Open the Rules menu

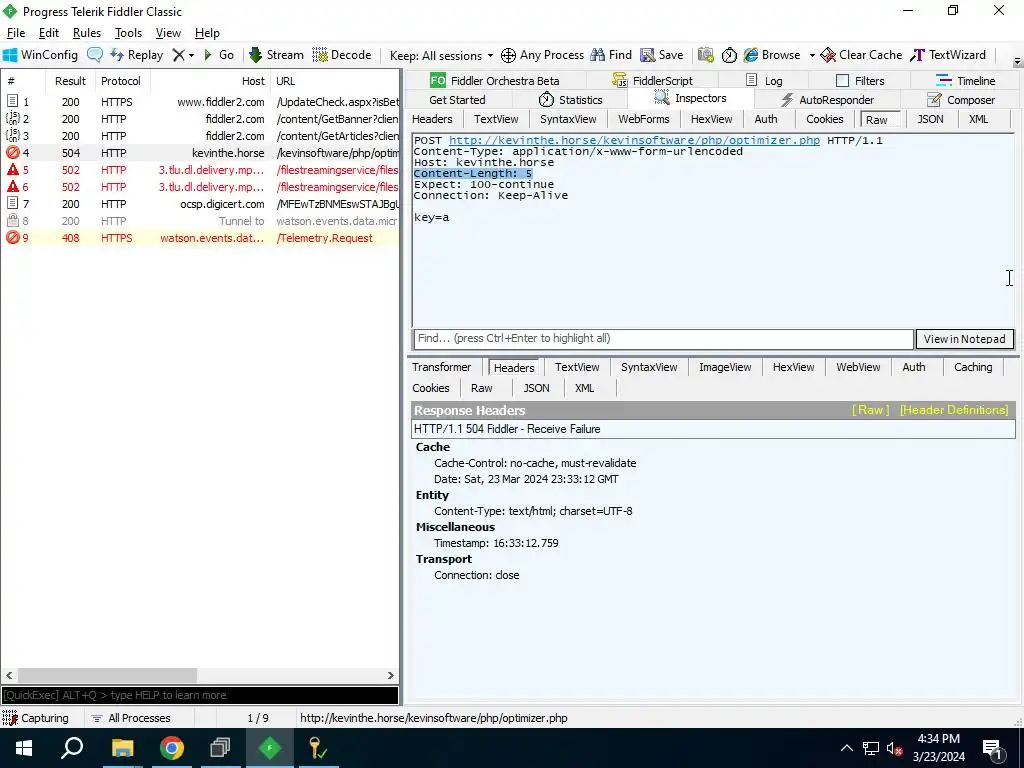(87, 33)
